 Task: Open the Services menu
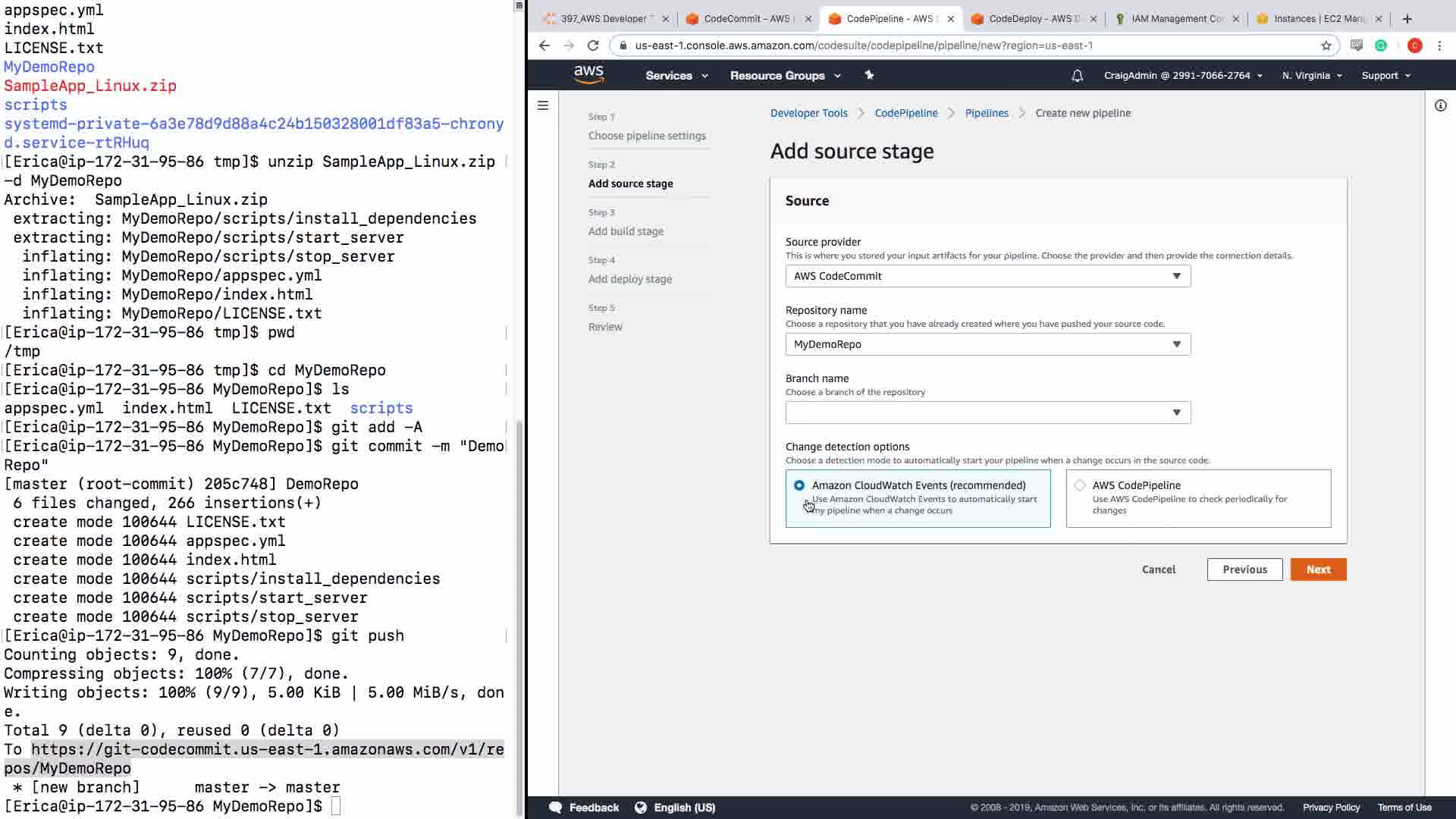[676, 76]
